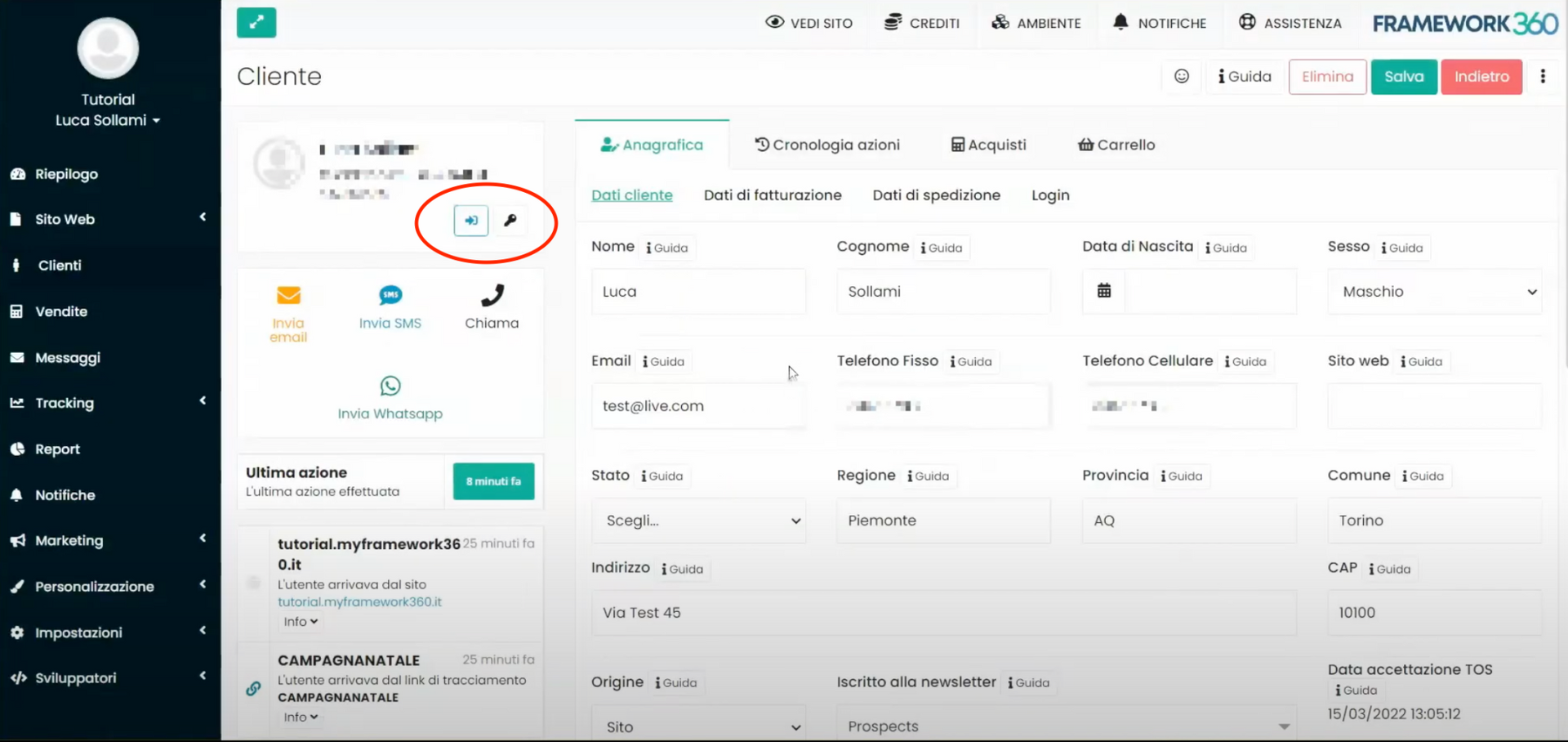Open WhatsApp via the Invia Whatsapp icon

(x=390, y=386)
